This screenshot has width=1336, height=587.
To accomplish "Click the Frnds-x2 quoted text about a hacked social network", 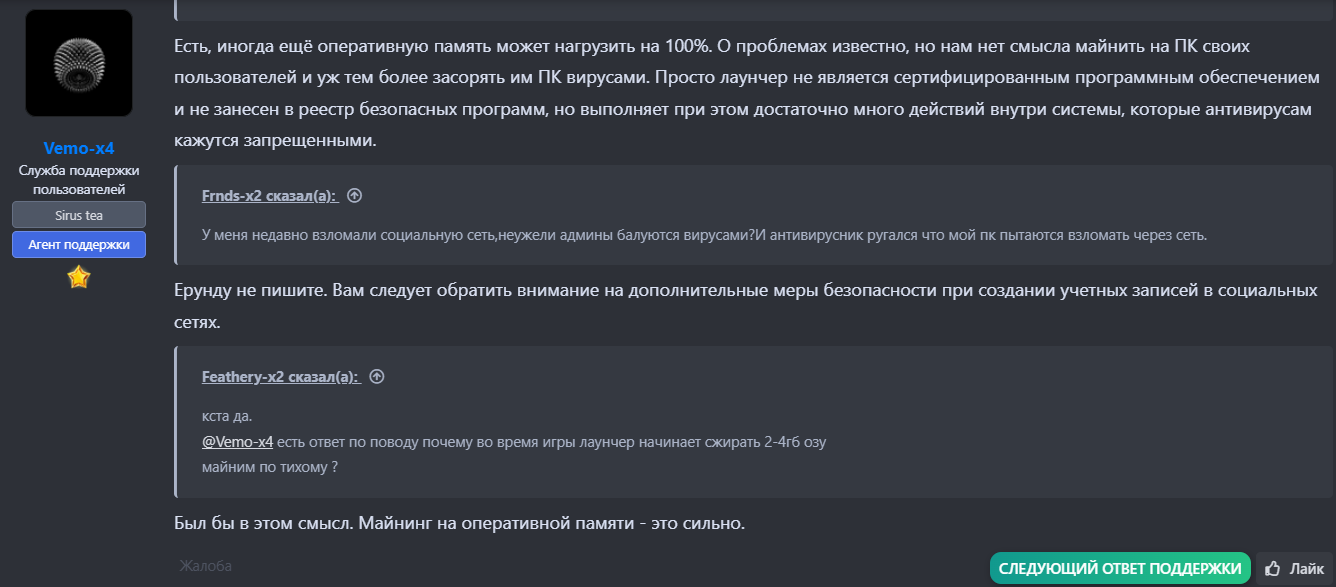I will coord(704,236).
